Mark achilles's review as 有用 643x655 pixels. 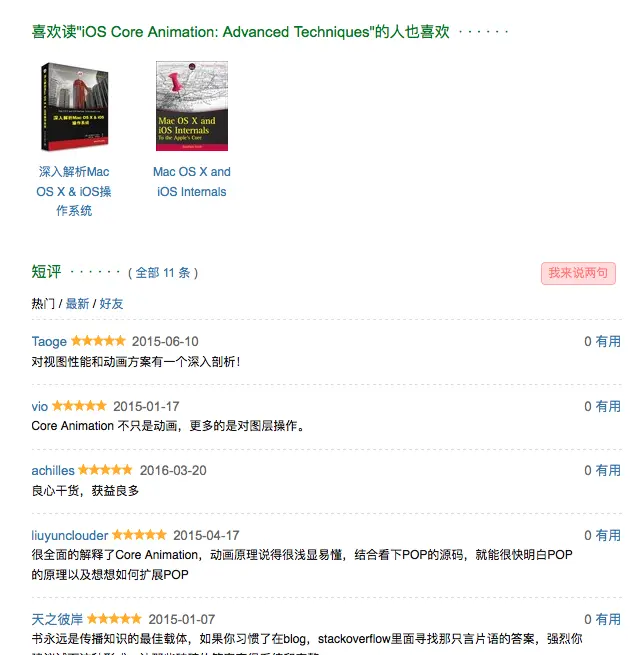(608, 471)
